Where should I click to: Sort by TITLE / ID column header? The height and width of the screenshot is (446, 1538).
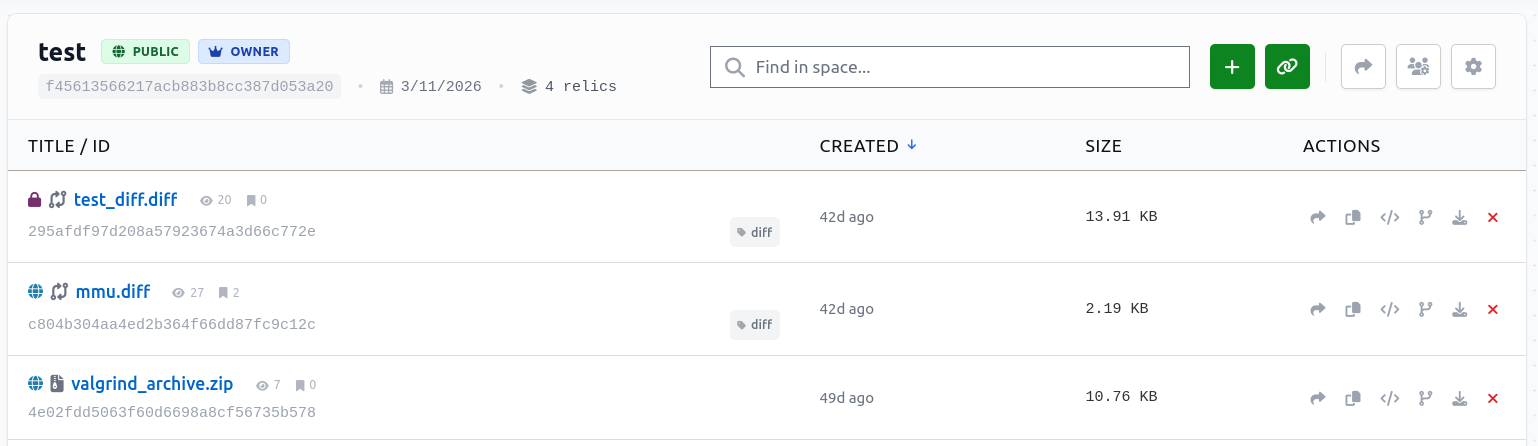tap(69, 146)
